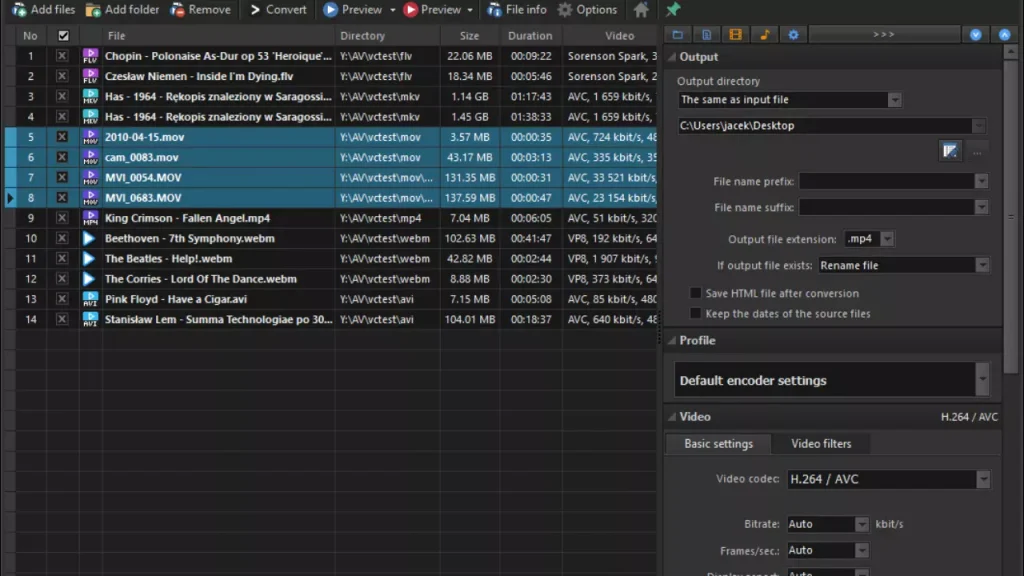Viewport: 1024px width, 576px height.
Task: Click the blue up-arrow circle icon
Action: tap(1004, 35)
